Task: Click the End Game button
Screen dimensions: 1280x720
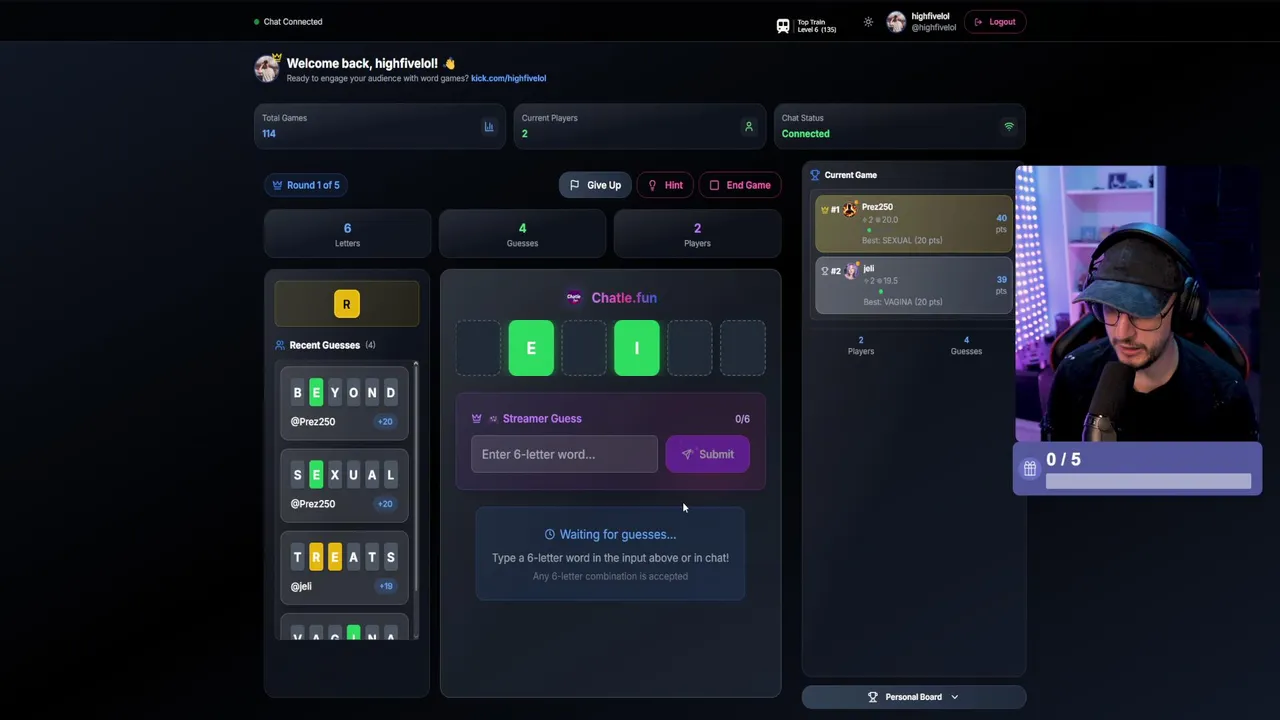Action: click(740, 185)
